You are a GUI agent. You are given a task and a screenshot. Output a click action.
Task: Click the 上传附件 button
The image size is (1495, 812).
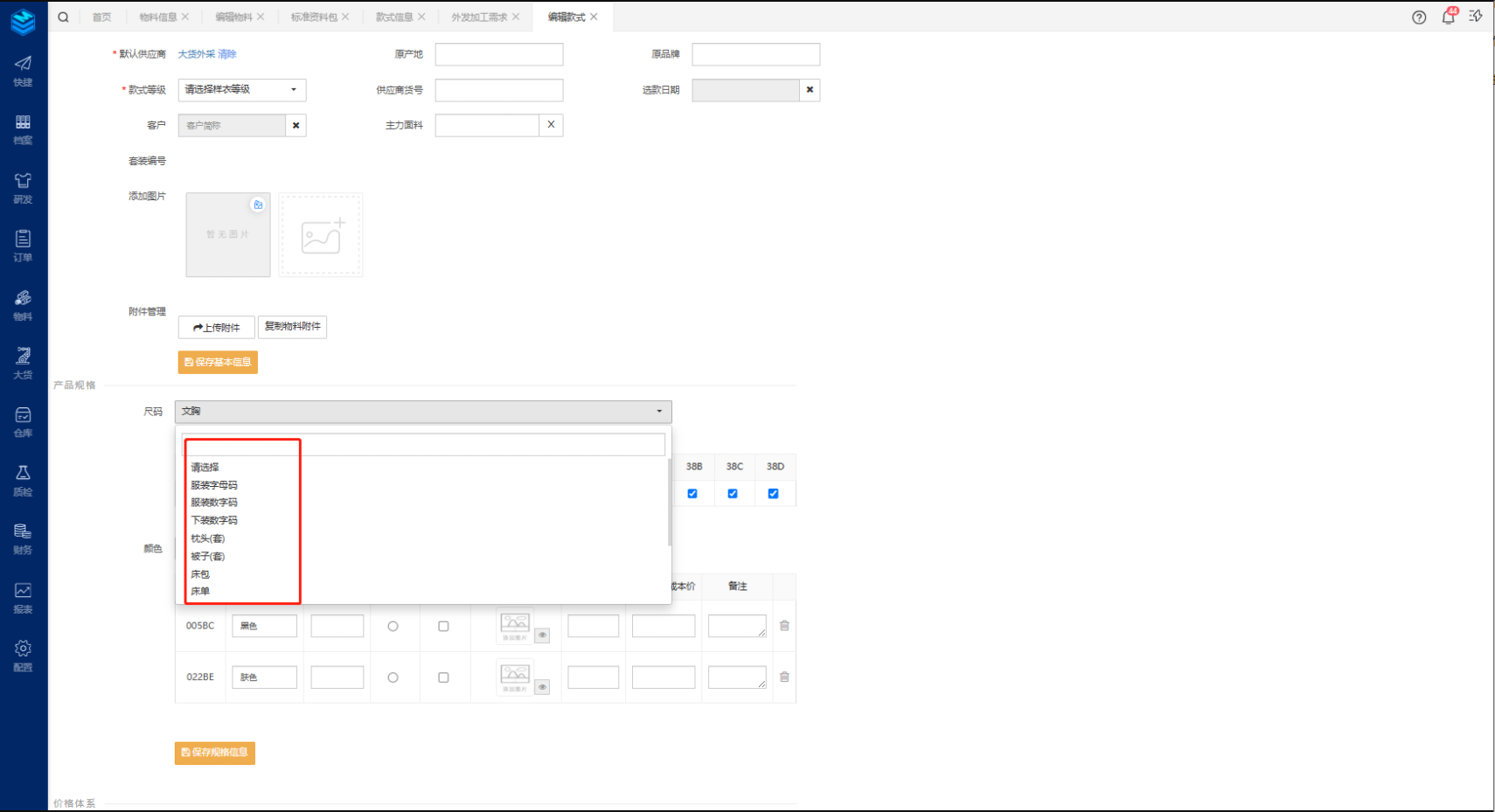216,328
